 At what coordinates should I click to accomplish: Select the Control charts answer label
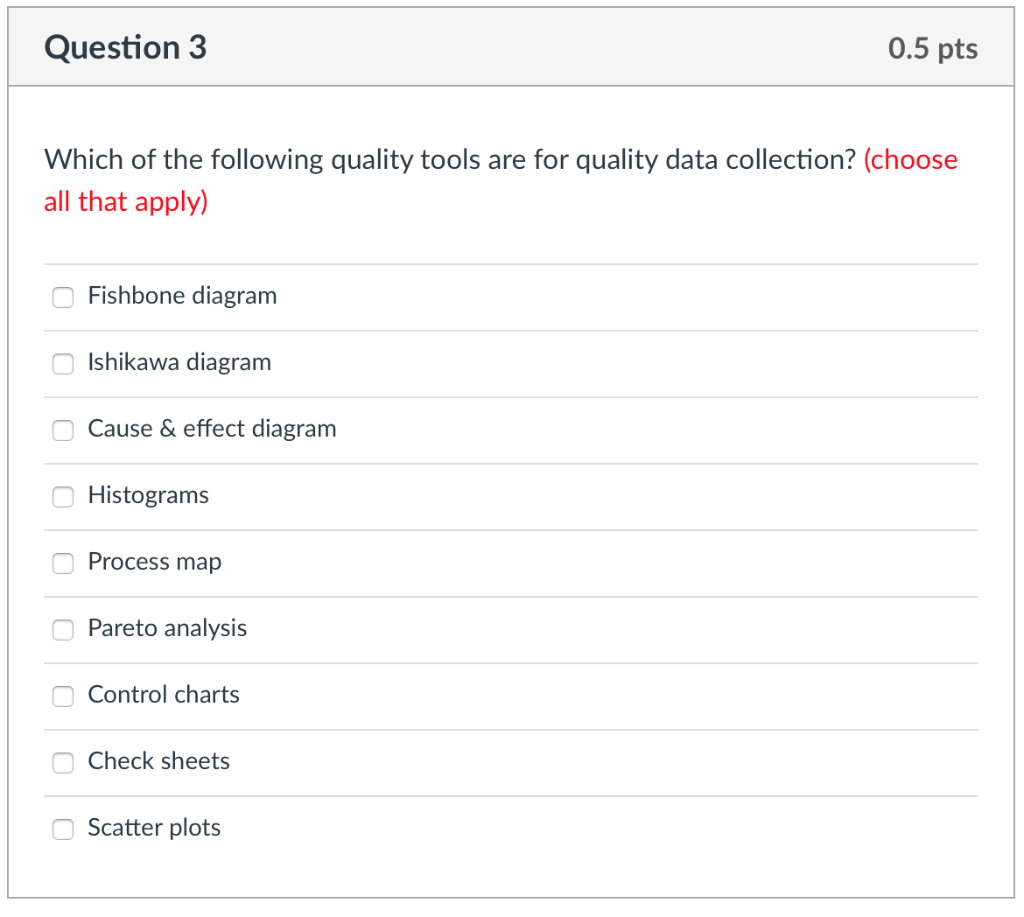(163, 694)
